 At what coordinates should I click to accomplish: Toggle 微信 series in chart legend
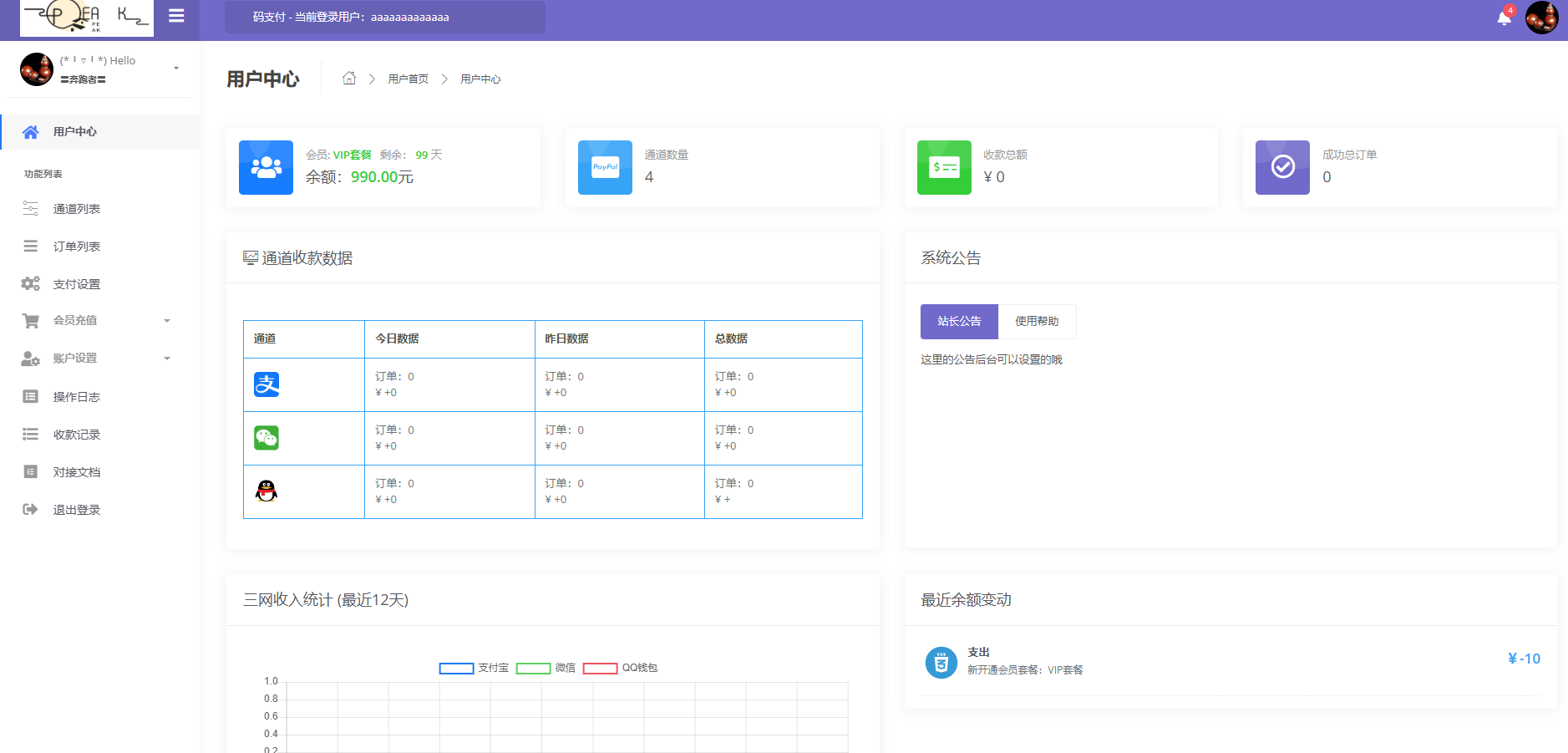pos(546,668)
